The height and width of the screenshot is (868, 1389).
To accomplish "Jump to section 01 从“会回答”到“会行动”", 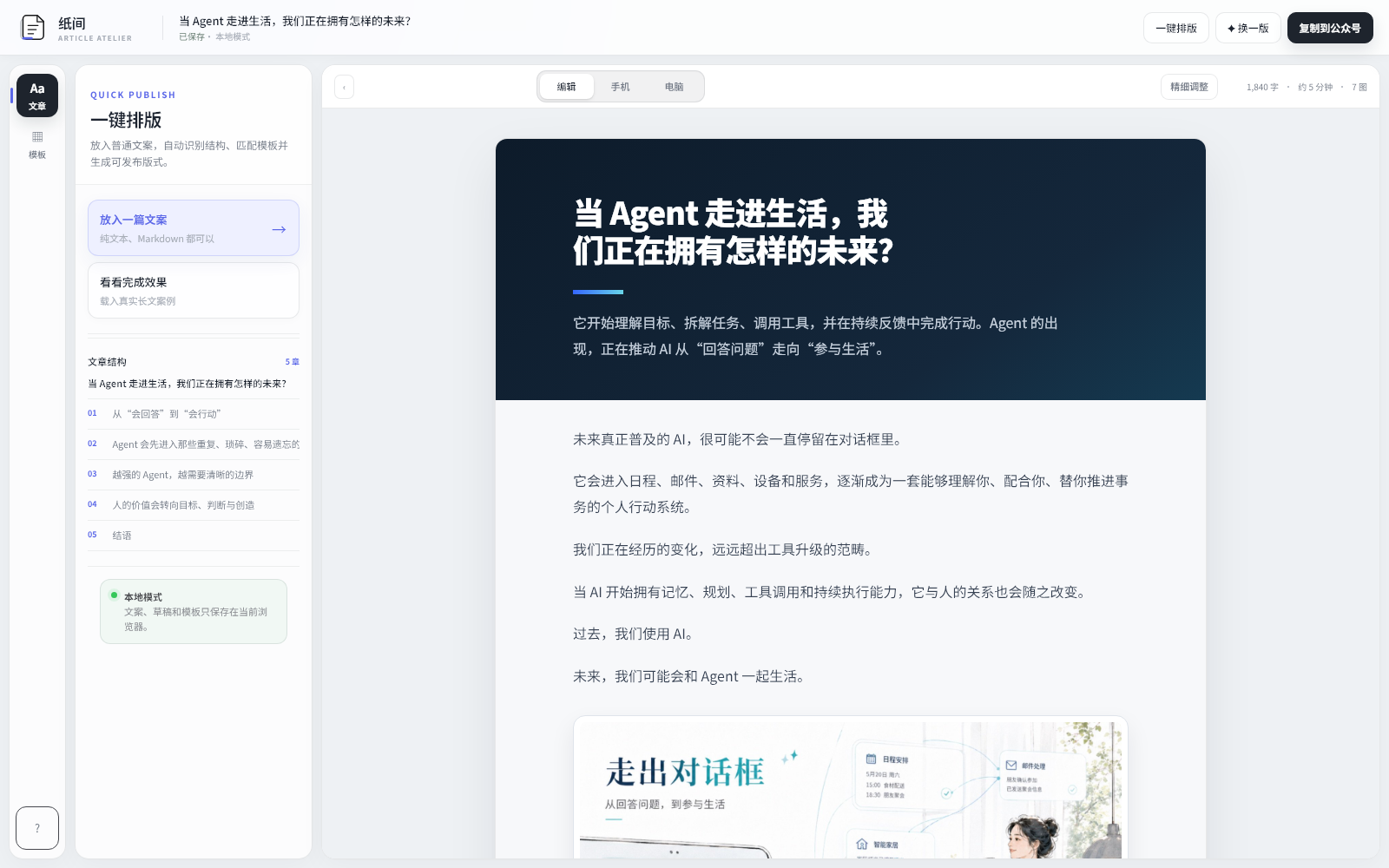I will [x=194, y=414].
